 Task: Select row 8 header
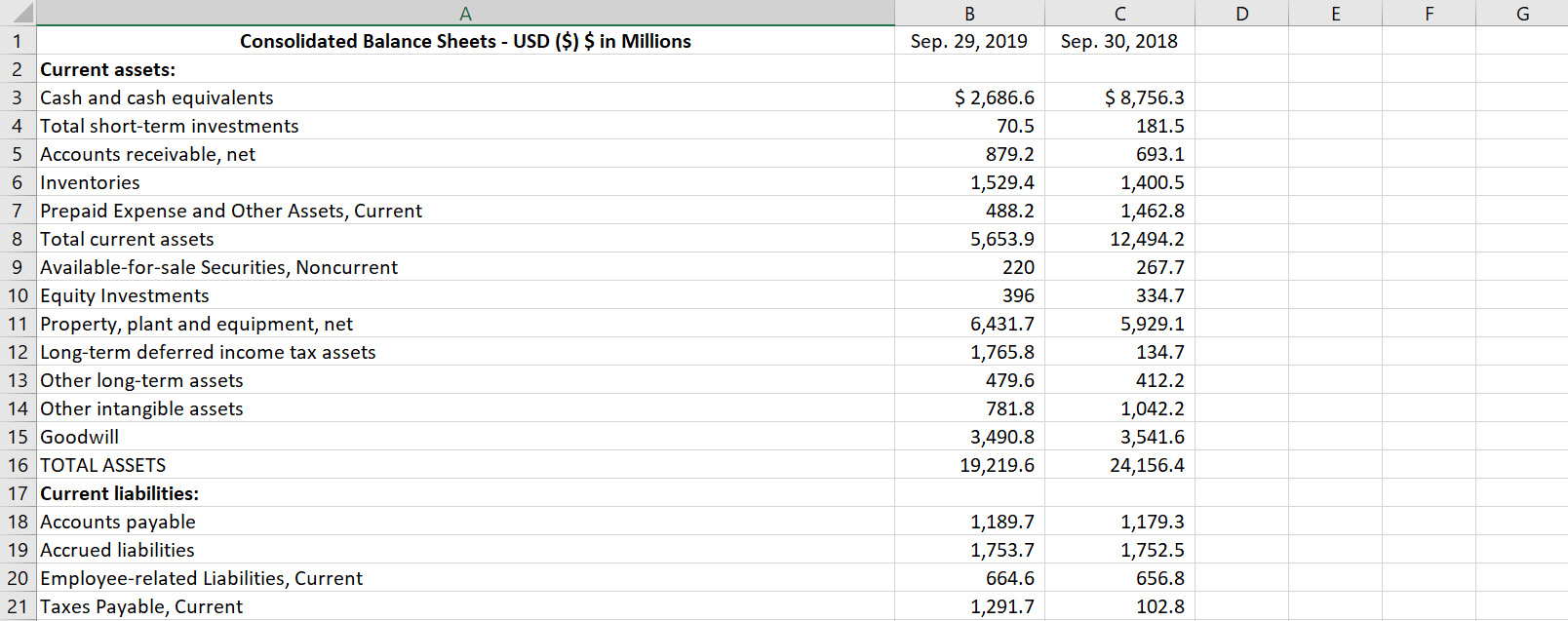coord(19,239)
